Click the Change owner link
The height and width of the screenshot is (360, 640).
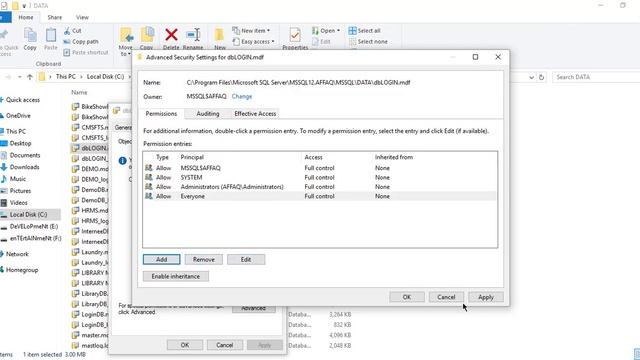242,96
